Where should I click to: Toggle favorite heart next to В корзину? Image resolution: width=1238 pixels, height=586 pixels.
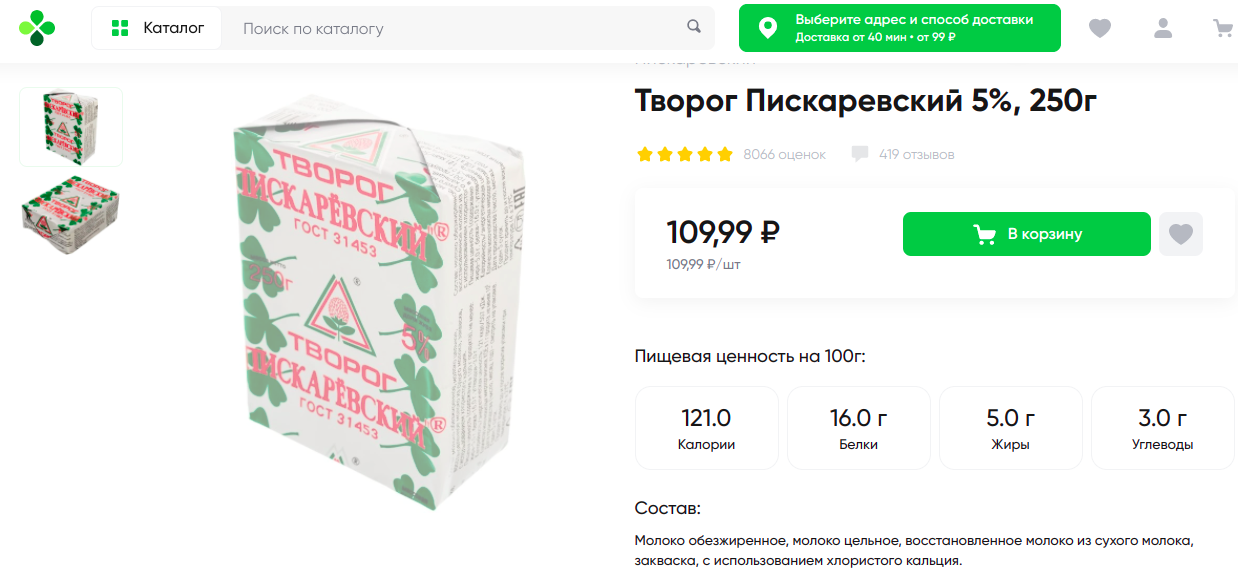(x=1181, y=234)
